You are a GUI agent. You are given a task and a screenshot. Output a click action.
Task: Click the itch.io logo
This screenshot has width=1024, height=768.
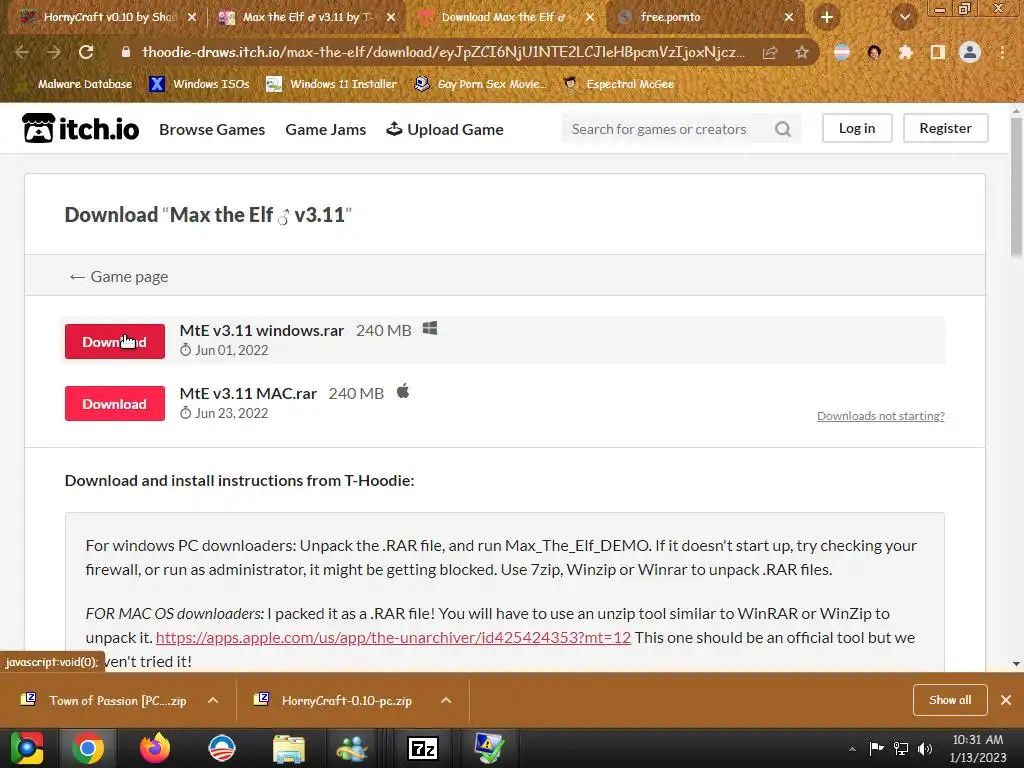pyautogui.click(x=80, y=128)
